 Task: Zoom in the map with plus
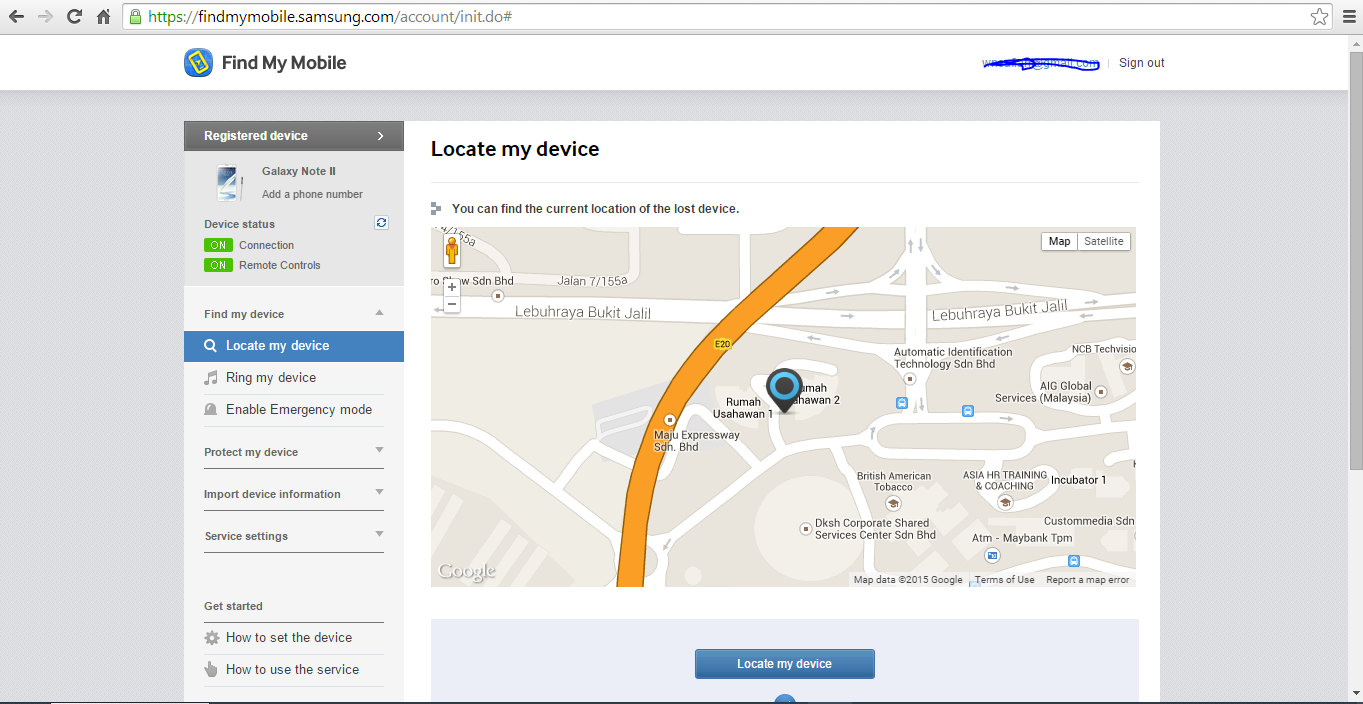pos(452,287)
